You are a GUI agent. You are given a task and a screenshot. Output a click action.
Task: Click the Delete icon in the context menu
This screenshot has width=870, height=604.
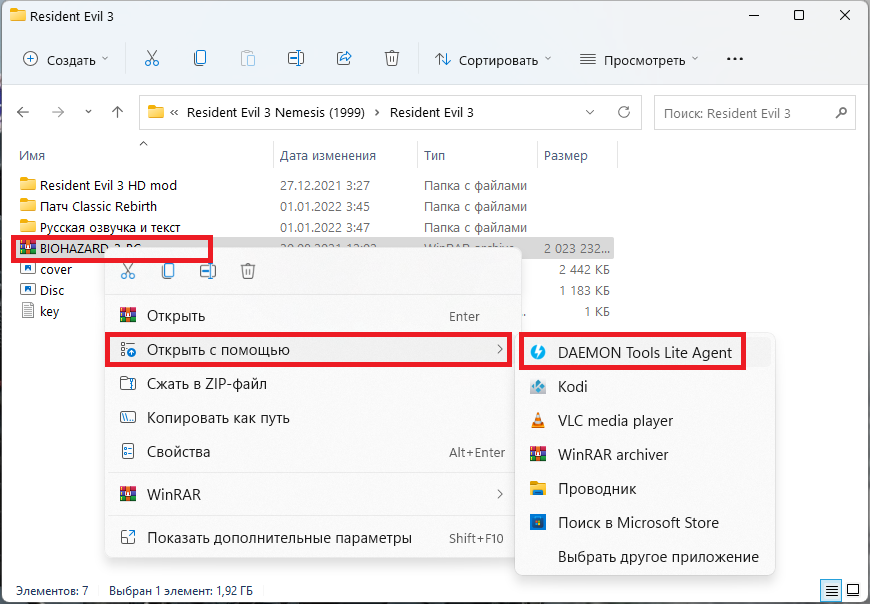click(248, 271)
